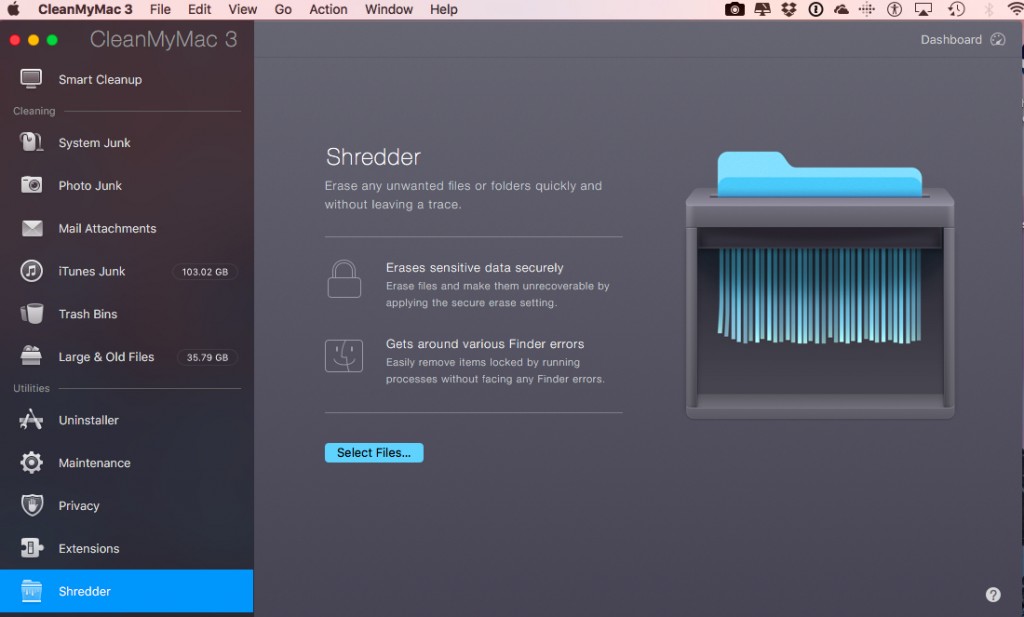Open Time Machine menu bar icon
Image resolution: width=1024 pixels, height=617 pixels.
coord(956,9)
